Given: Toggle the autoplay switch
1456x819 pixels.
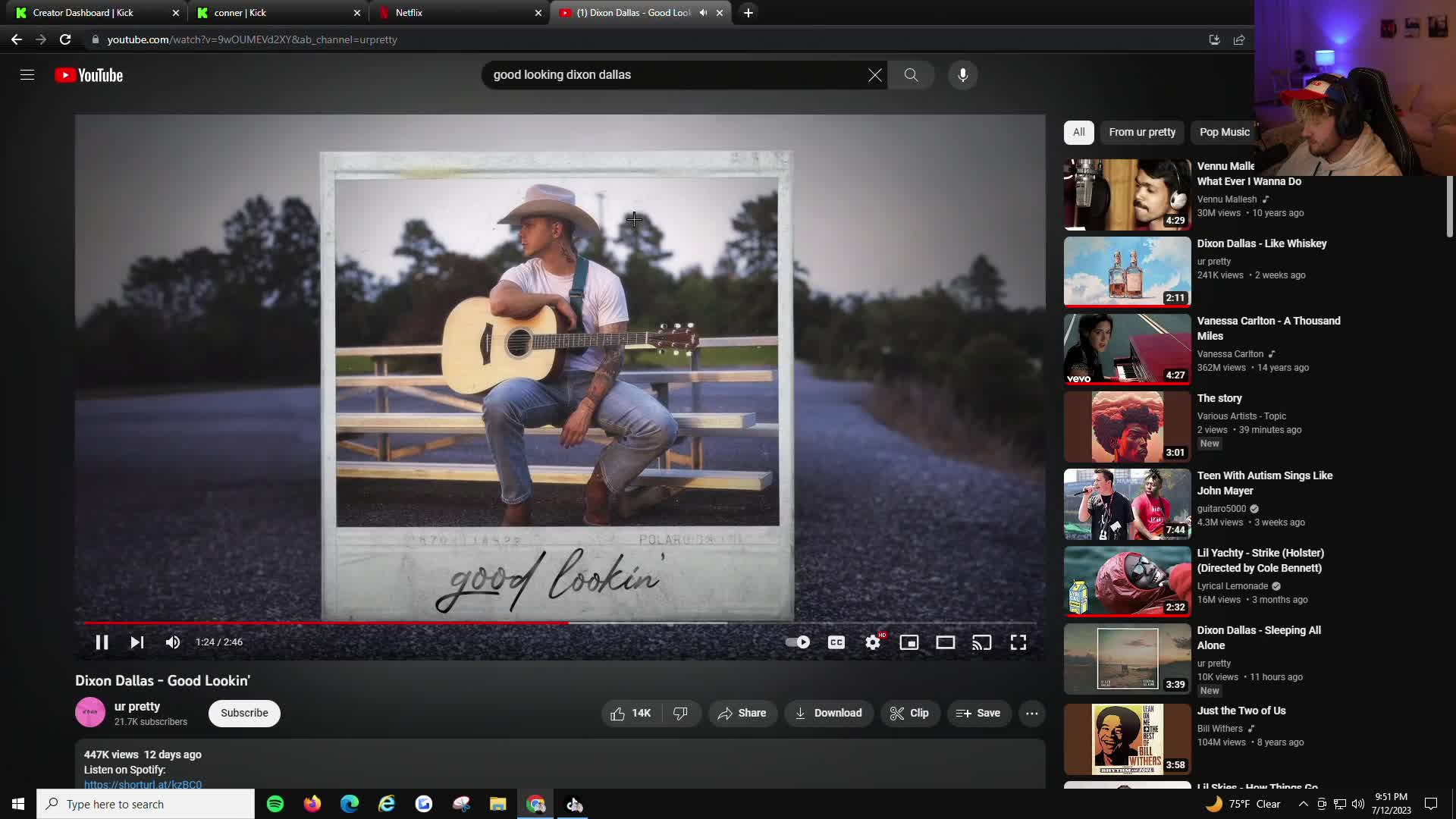Looking at the screenshot, I should tap(798, 642).
